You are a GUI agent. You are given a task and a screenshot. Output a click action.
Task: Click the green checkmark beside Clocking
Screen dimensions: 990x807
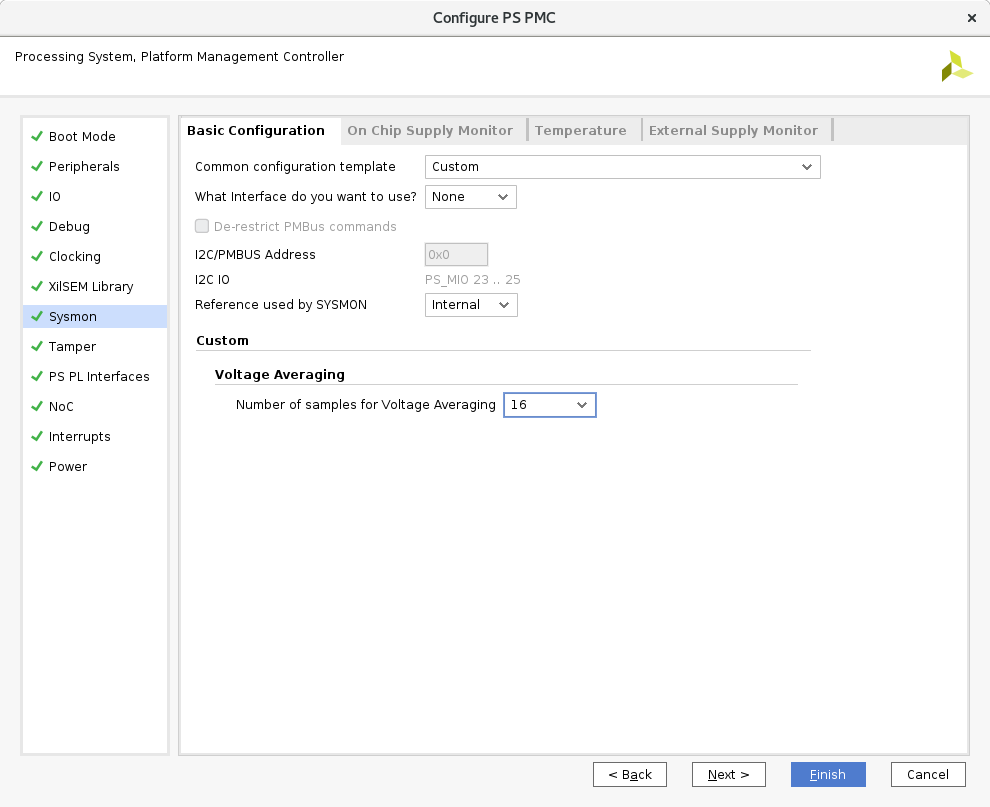coord(37,256)
